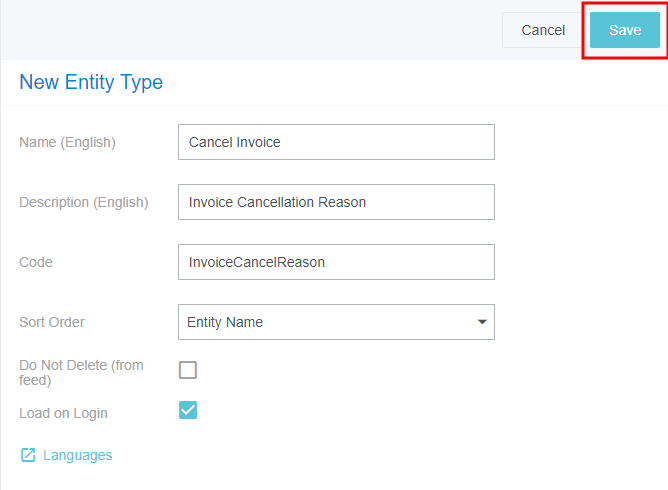The height and width of the screenshot is (490, 668).
Task: Select the Entity Name value in Sort Order
Action: click(225, 322)
